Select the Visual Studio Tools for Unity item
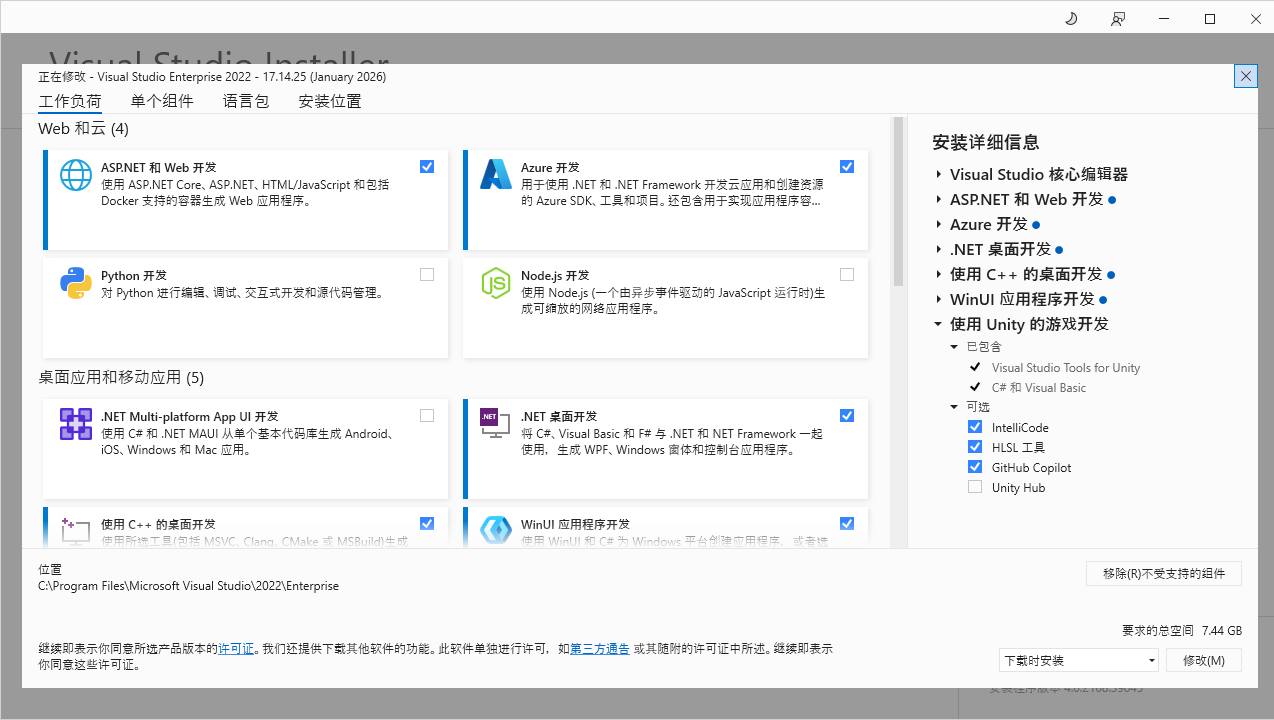The height and width of the screenshot is (720, 1274). 1066,367
